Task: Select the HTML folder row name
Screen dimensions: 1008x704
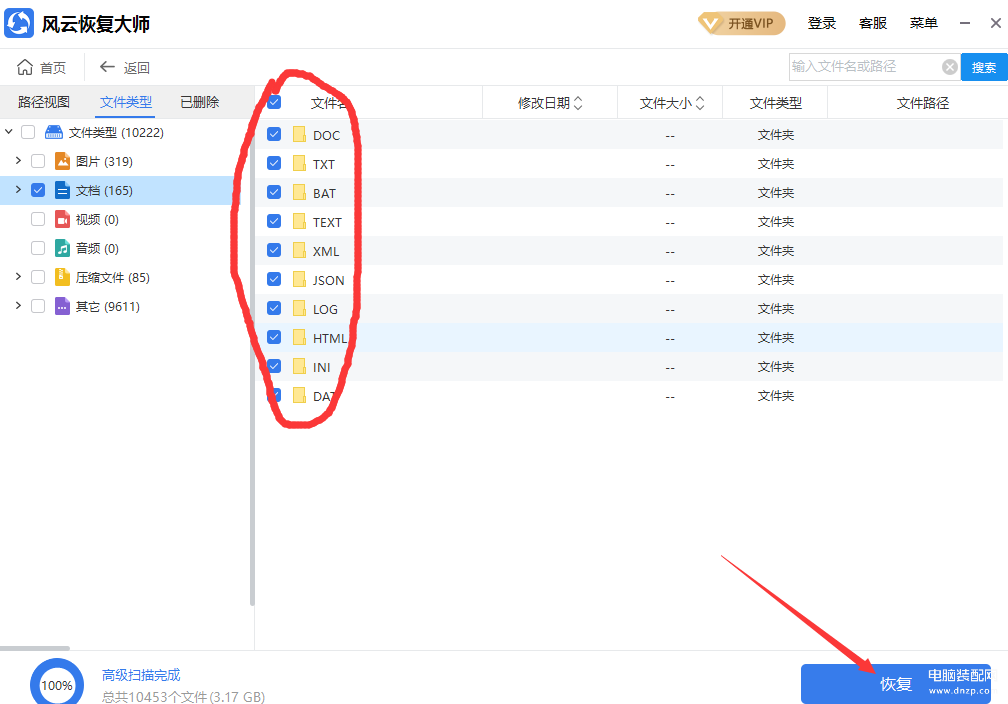Action: [330, 338]
